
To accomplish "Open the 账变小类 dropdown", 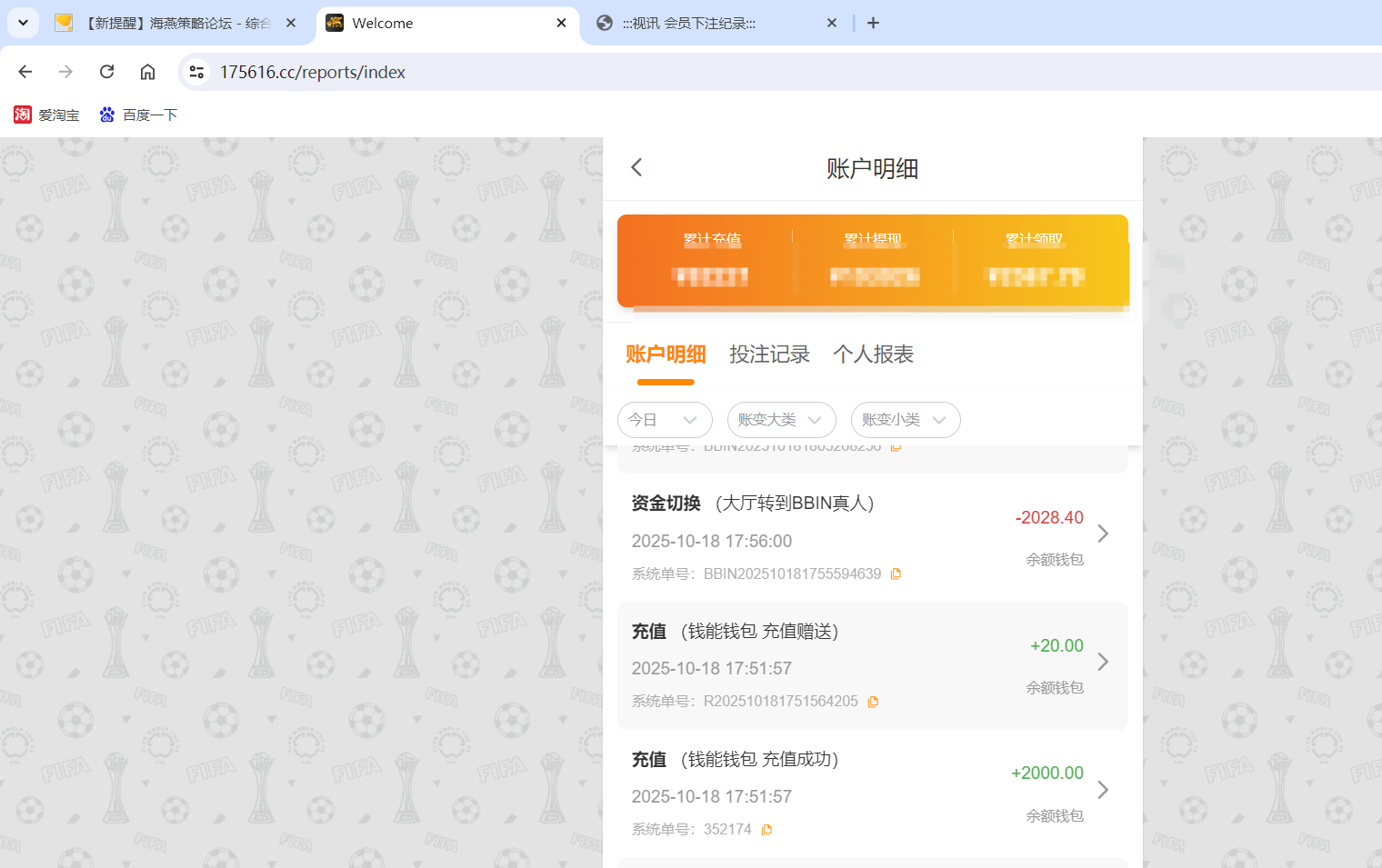I will pos(906,420).
